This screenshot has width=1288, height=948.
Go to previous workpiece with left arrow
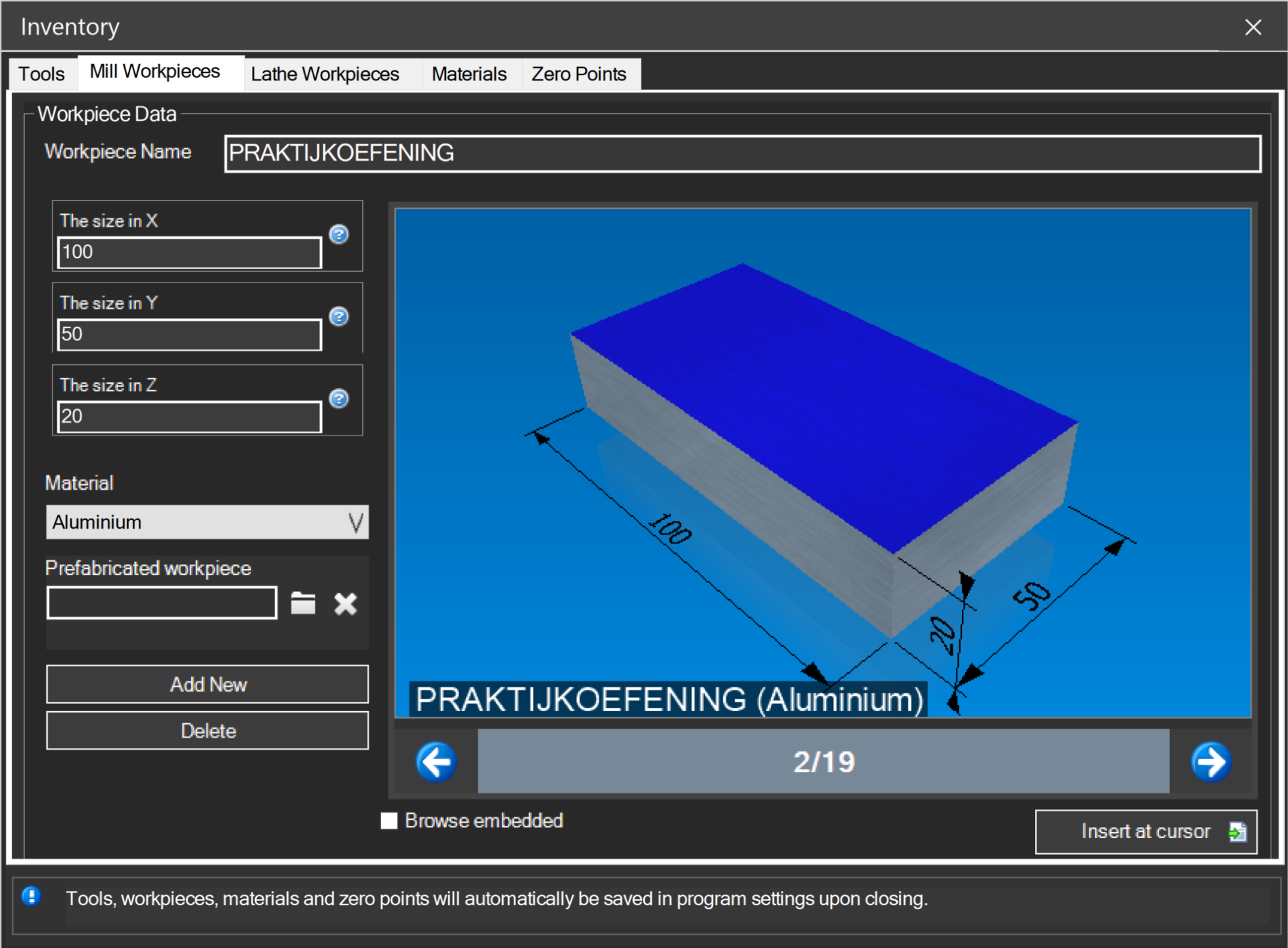437,761
